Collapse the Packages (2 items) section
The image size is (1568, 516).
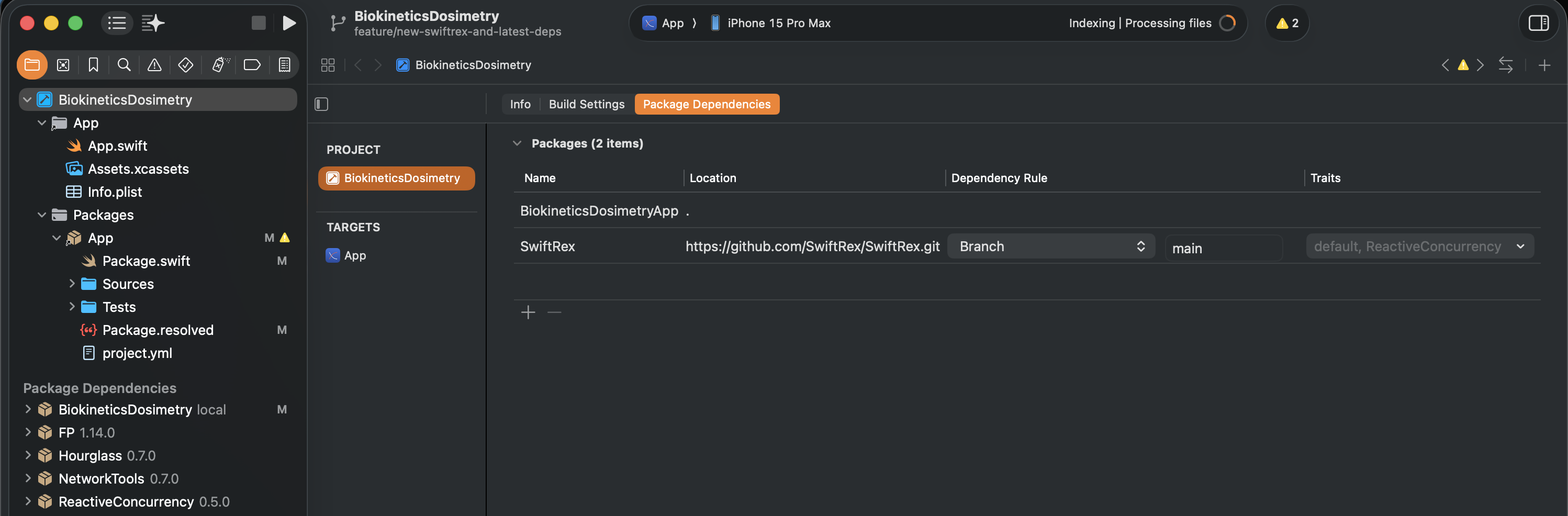coord(517,143)
